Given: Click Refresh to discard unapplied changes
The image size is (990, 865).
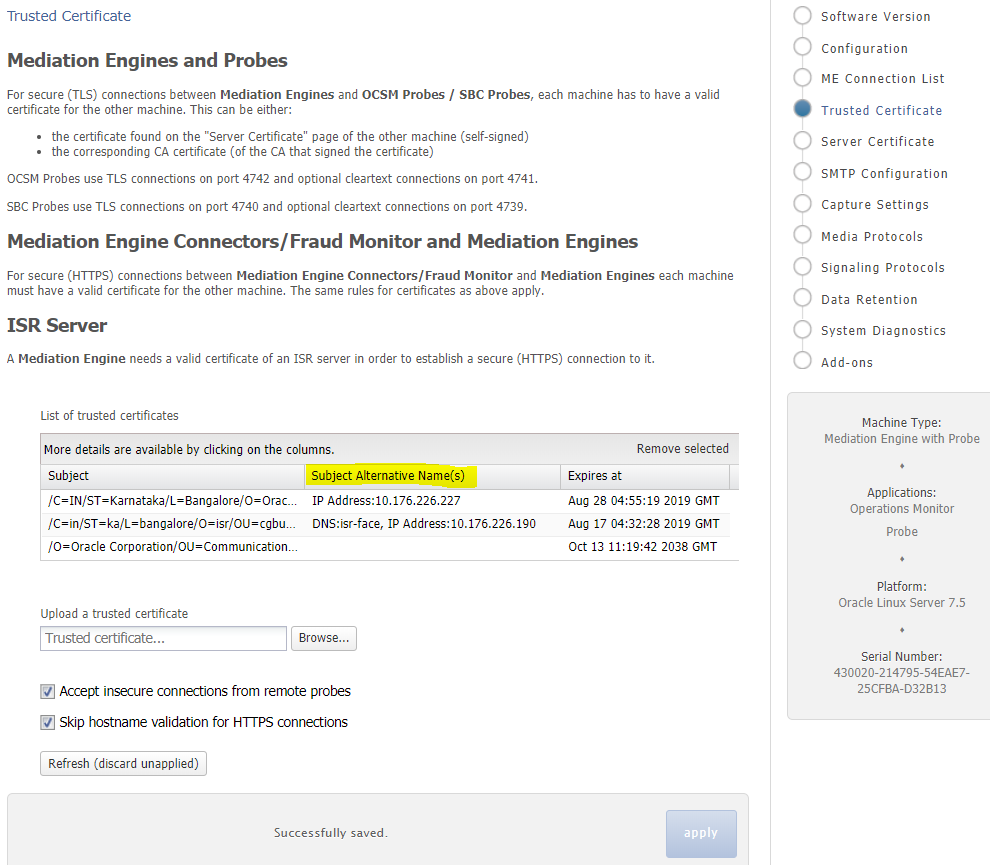Looking at the screenshot, I should pos(123,763).
